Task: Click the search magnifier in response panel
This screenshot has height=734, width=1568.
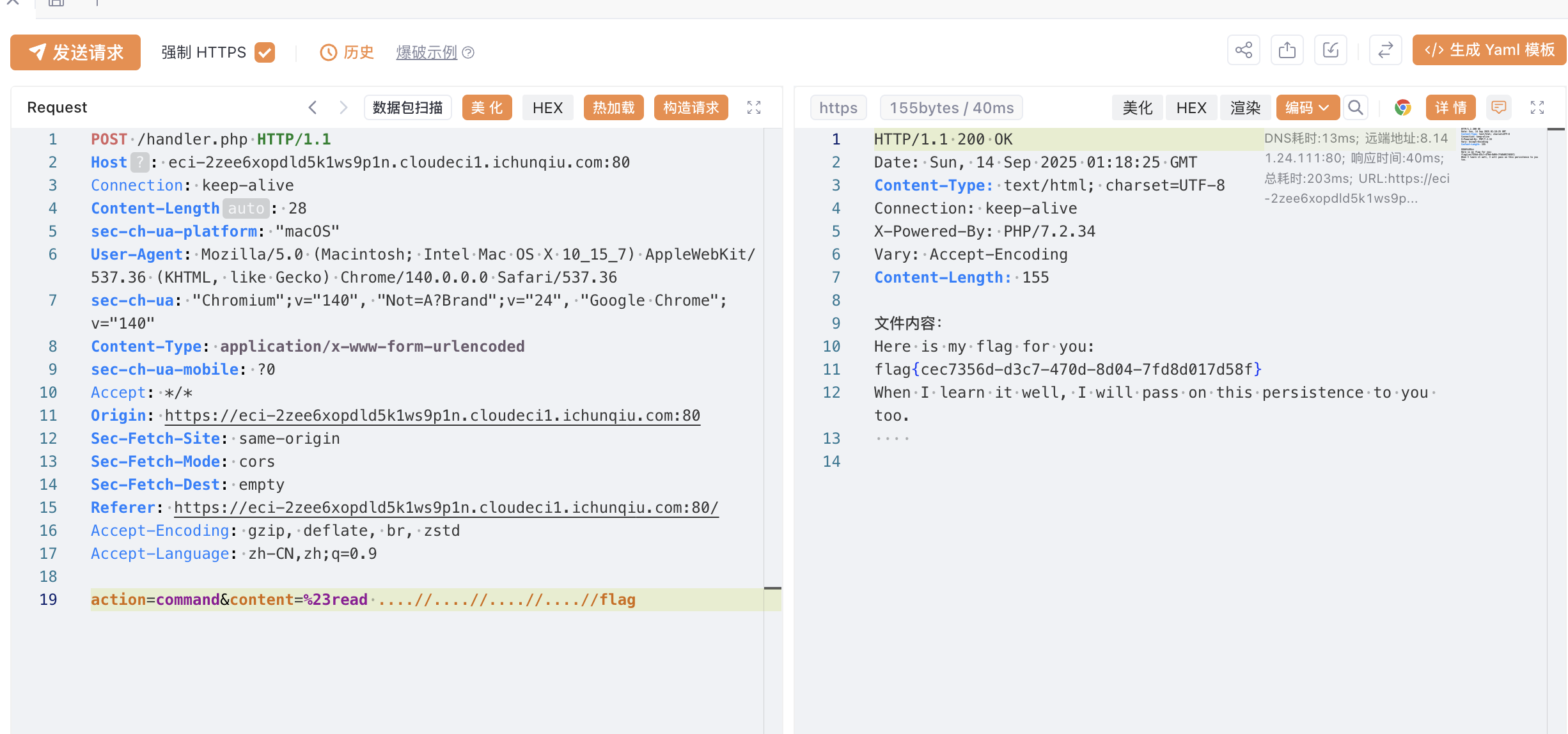Action: tap(1355, 107)
